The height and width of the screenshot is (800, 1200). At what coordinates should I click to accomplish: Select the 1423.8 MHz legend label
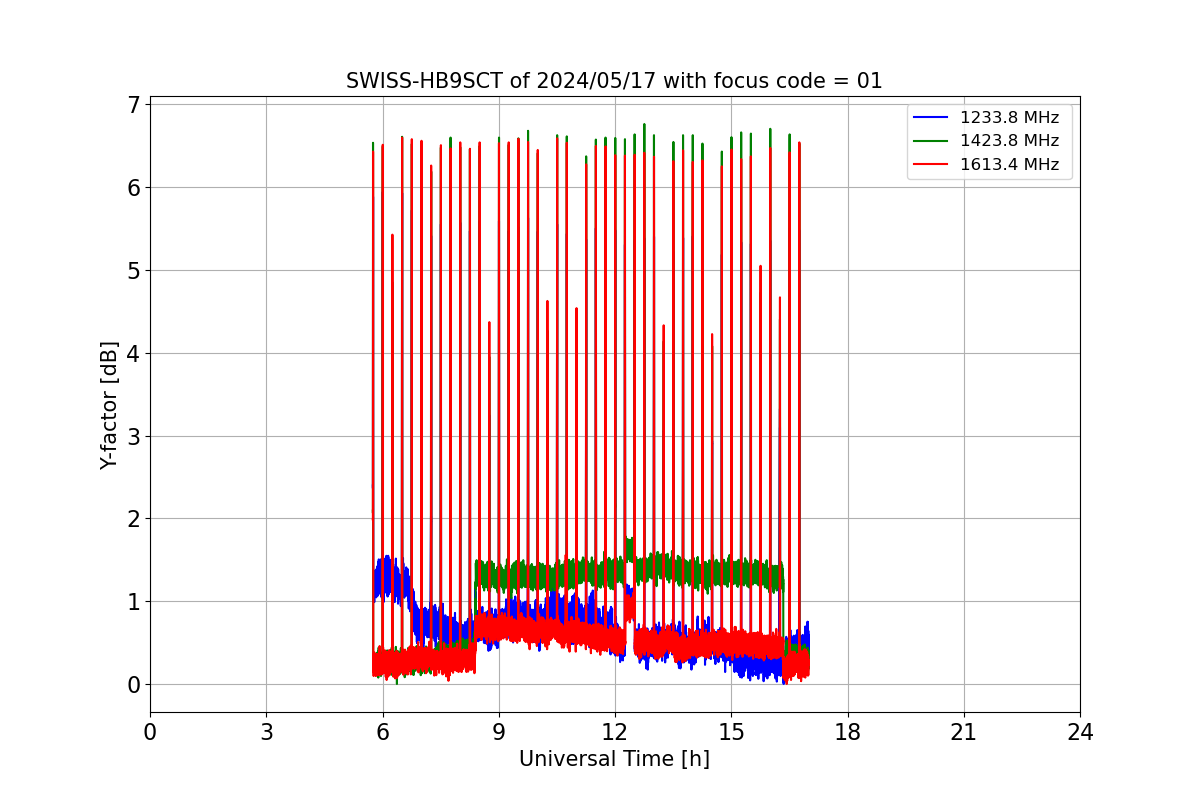coord(1009,141)
